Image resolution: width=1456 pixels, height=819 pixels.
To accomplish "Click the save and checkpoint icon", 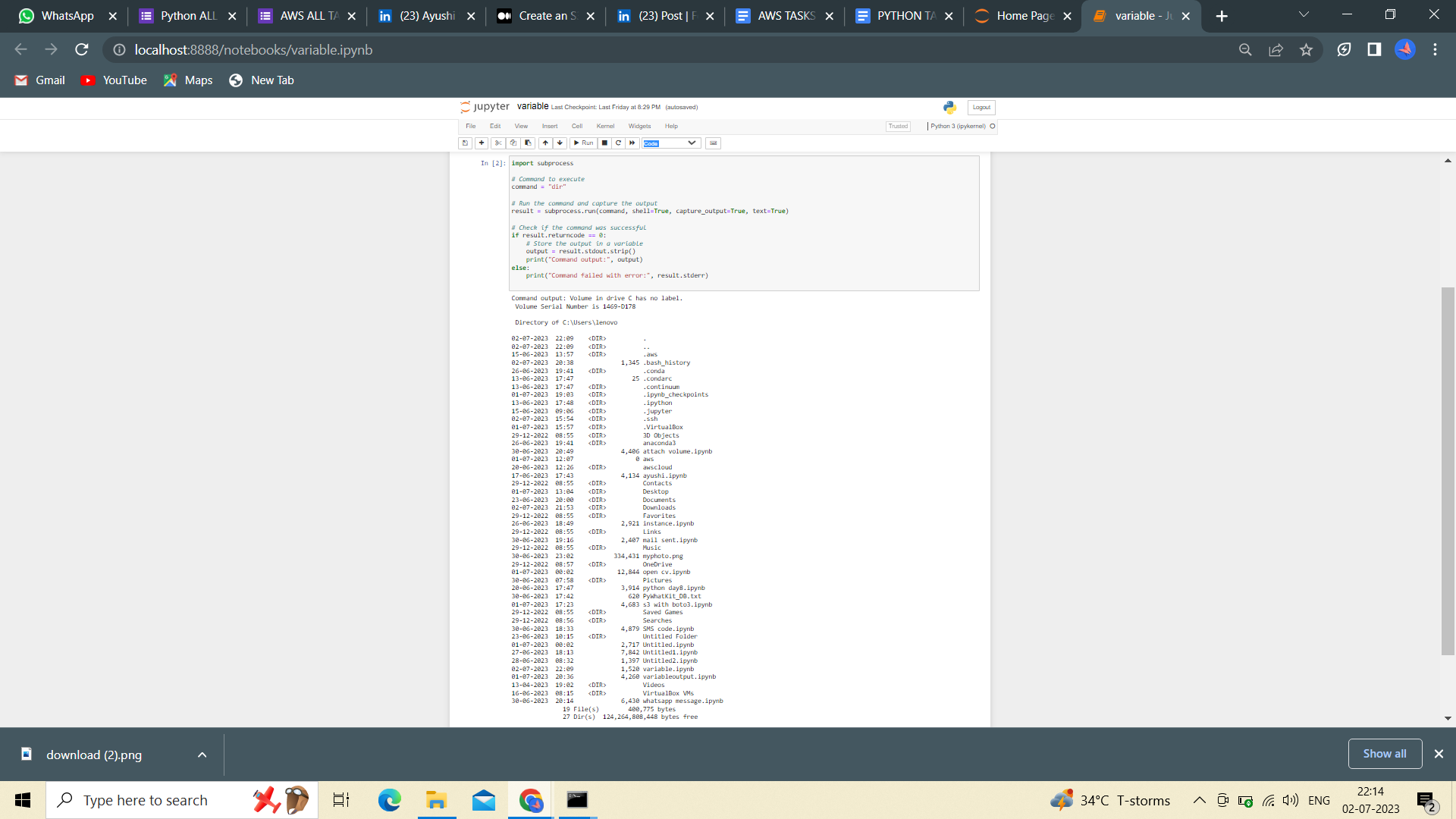I will point(465,143).
